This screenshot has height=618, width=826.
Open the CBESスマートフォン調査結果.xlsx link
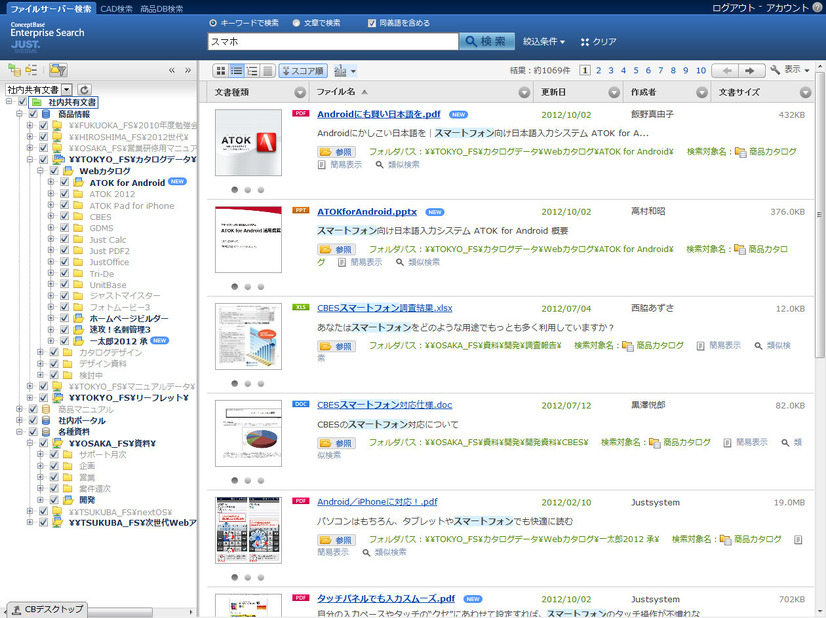pos(385,308)
